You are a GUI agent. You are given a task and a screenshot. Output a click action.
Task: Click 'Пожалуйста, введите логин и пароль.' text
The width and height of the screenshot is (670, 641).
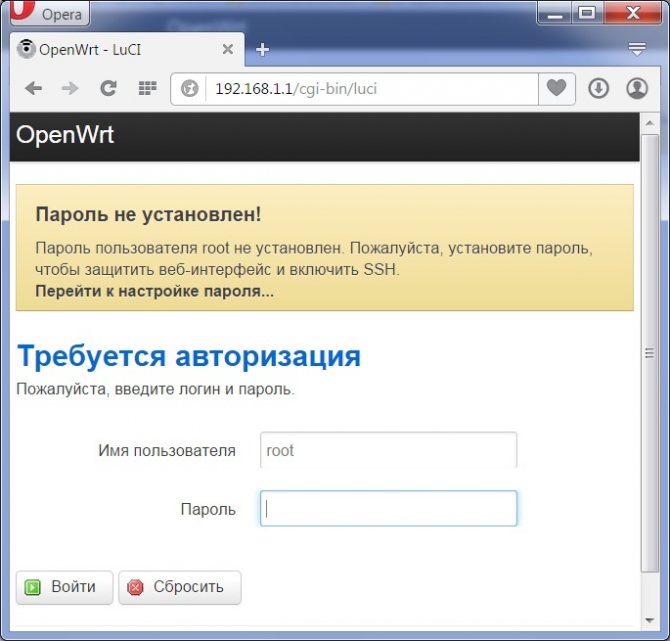tap(156, 389)
